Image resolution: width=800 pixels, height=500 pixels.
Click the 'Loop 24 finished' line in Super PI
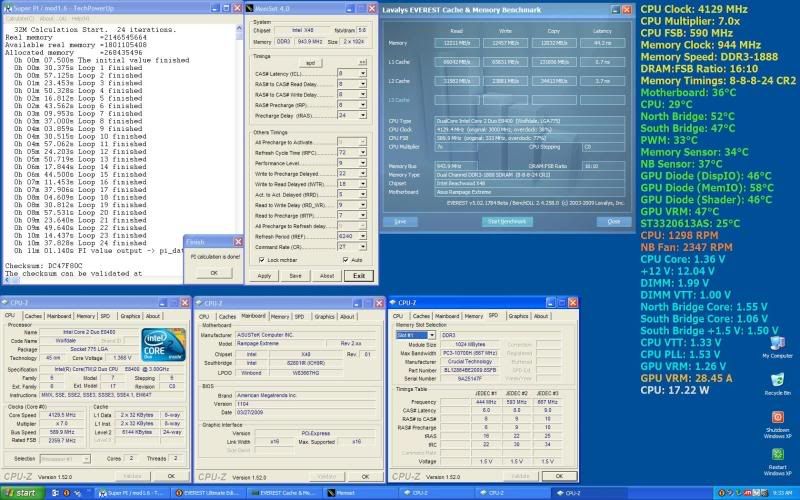[x=78, y=243]
